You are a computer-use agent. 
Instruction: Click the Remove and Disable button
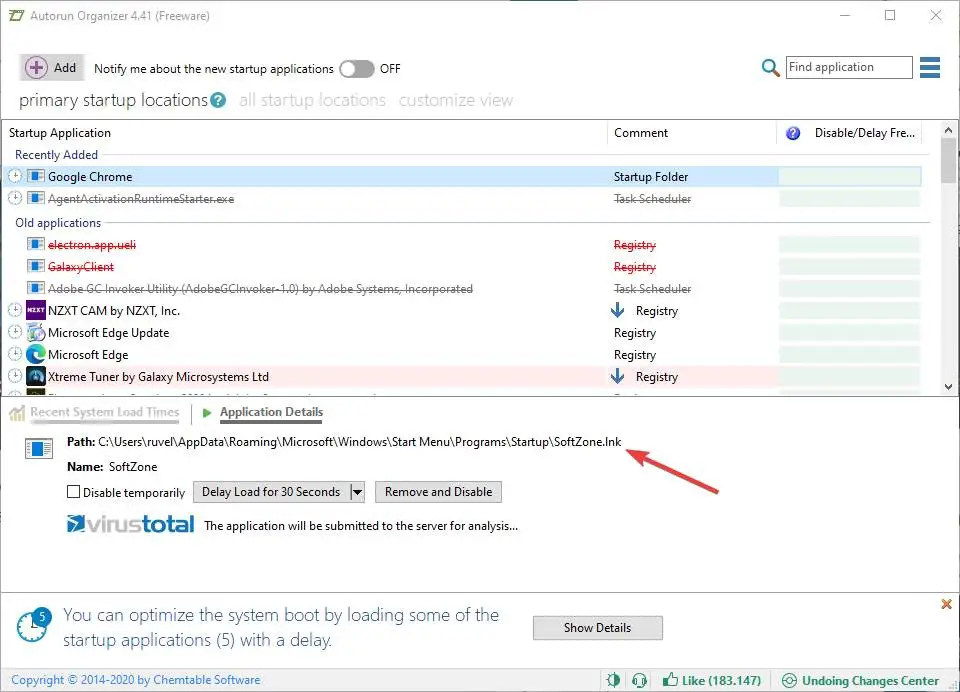438,492
